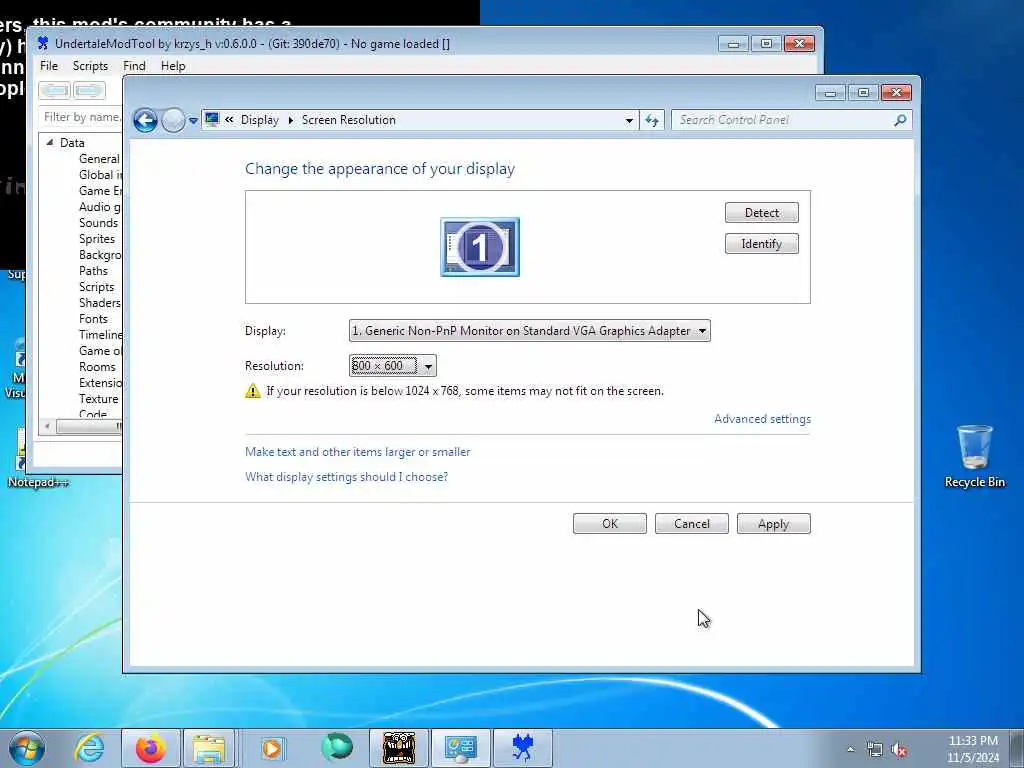Select Scripts in UndertaleModTool tree
1024x768 pixels.
click(97, 287)
